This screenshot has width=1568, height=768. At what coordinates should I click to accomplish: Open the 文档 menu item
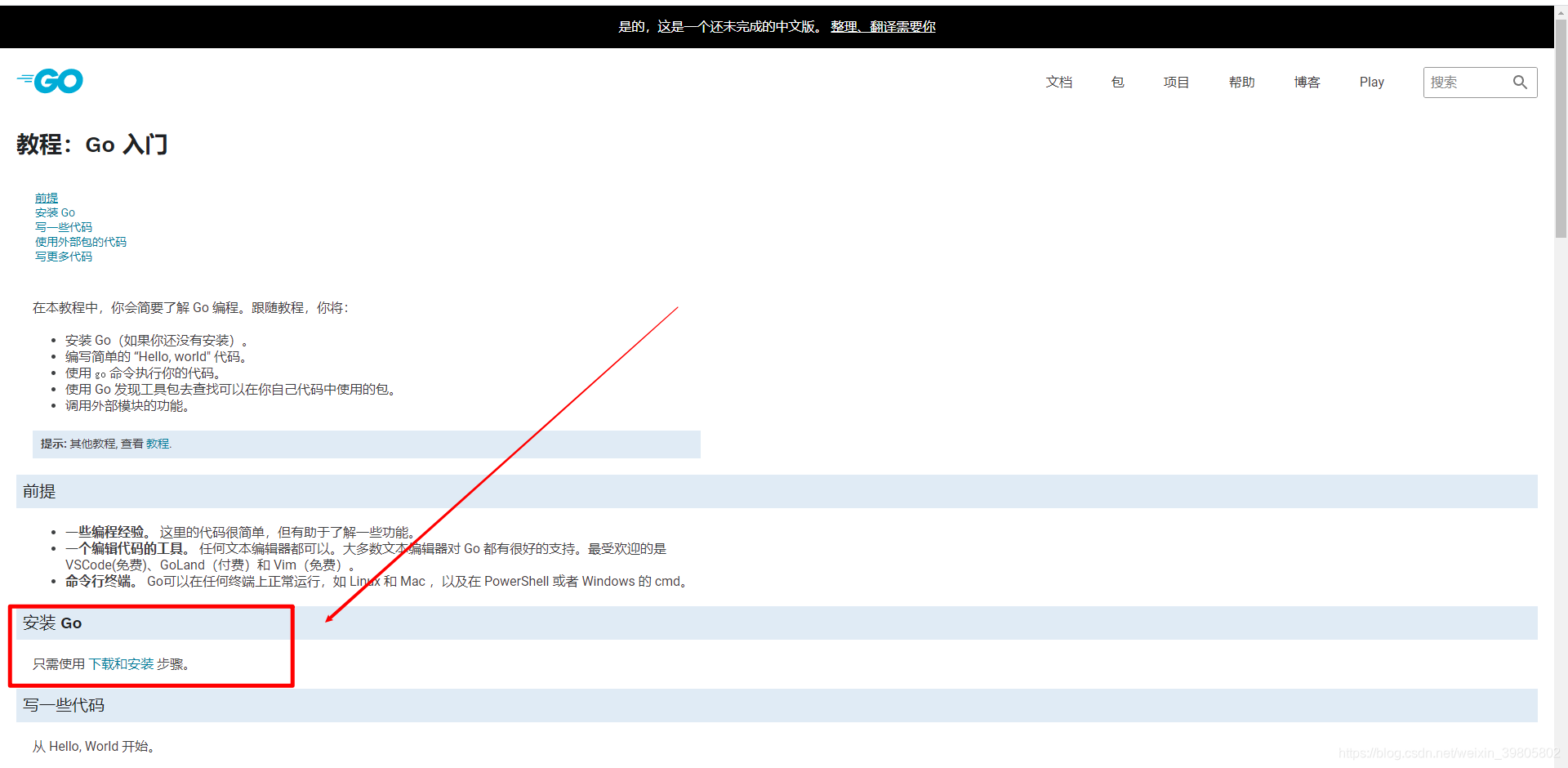click(1059, 83)
